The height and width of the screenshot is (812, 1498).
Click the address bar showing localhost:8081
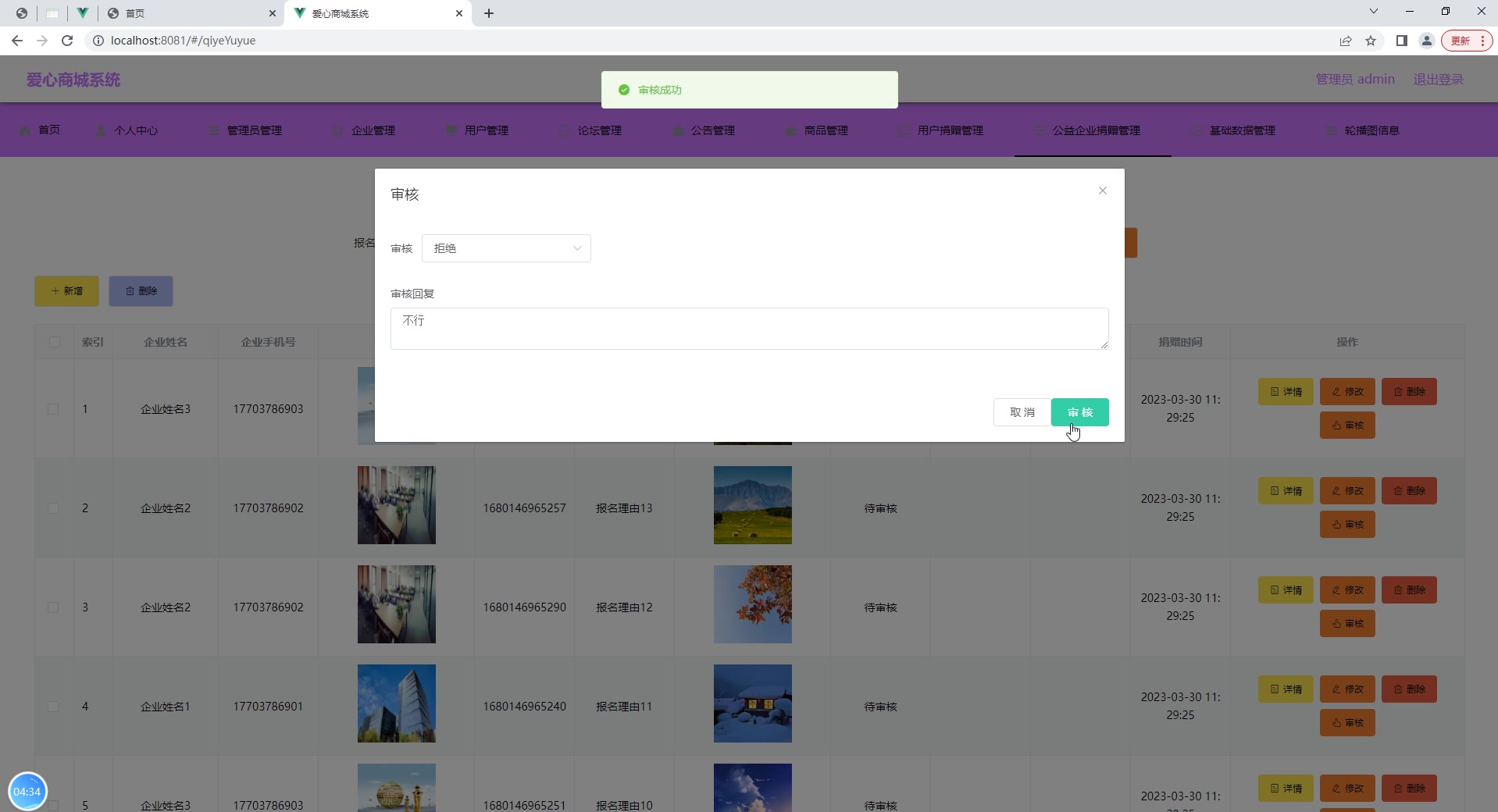click(703, 41)
